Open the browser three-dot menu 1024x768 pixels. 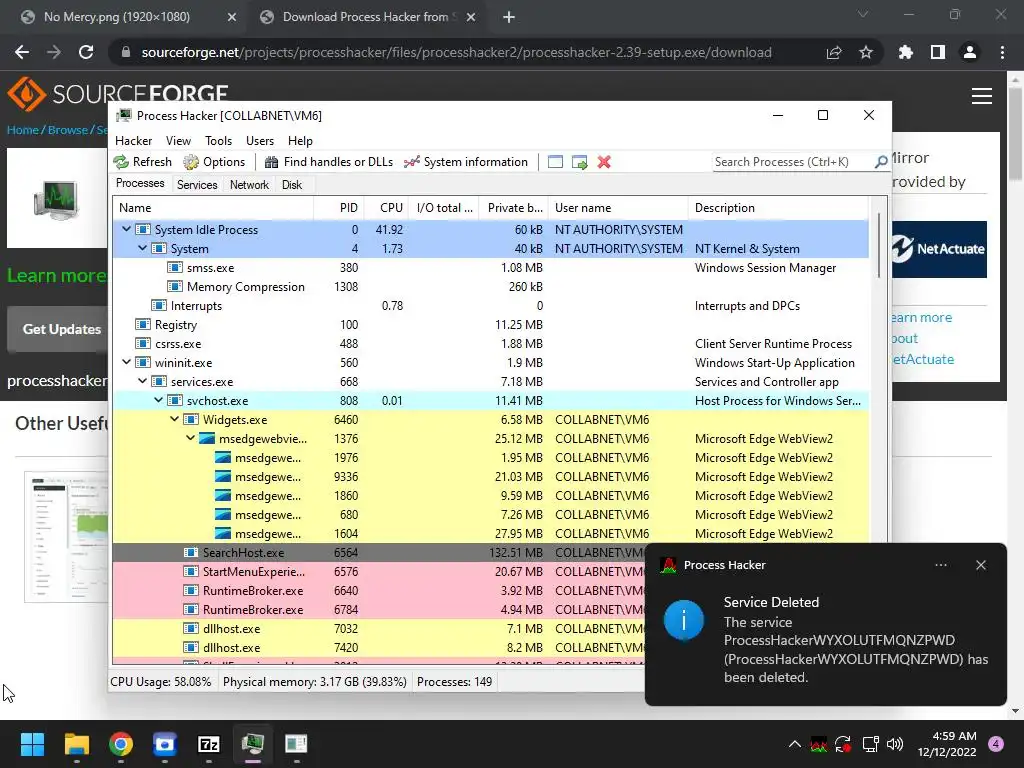(x=1002, y=52)
